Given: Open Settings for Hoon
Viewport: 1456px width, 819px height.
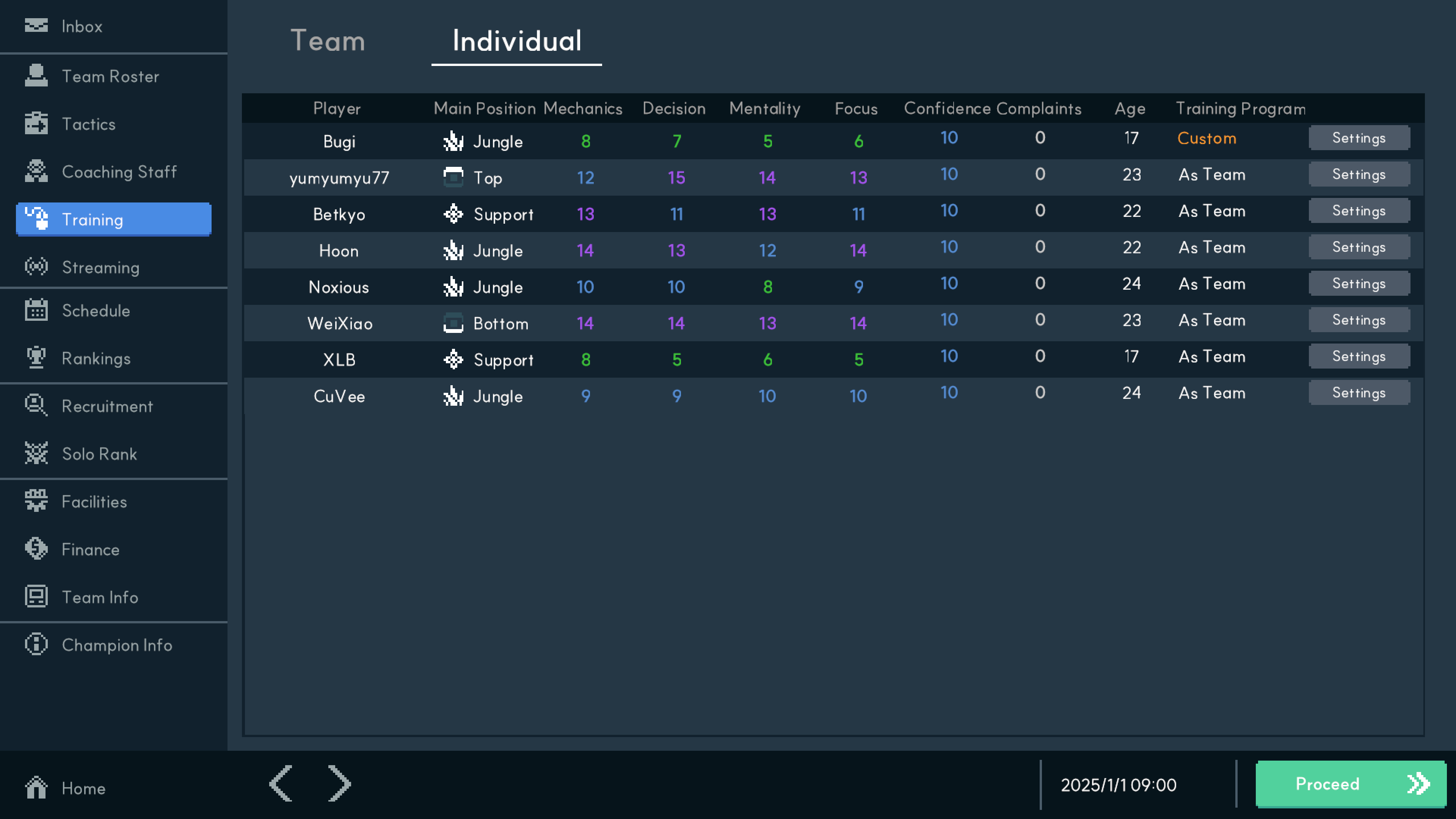Looking at the screenshot, I should tap(1359, 247).
